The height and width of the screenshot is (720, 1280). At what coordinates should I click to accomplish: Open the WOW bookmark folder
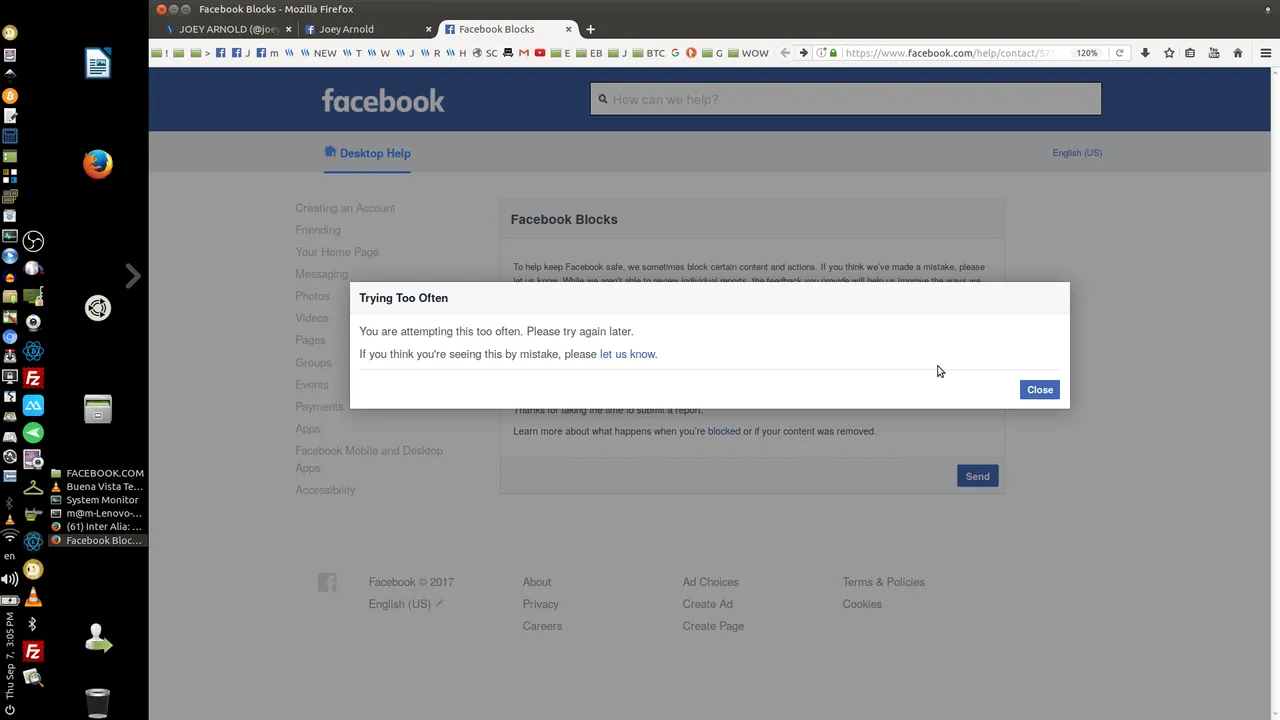pos(748,53)
